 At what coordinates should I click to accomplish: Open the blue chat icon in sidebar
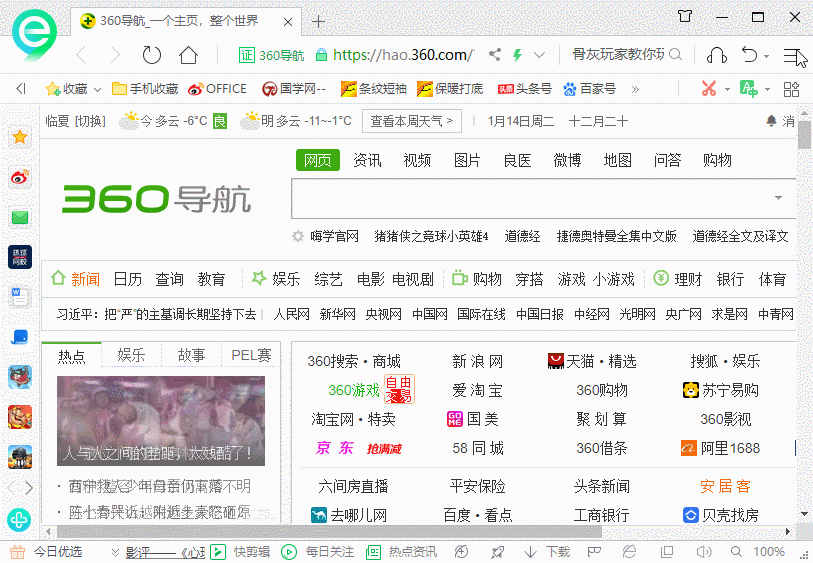20,337
